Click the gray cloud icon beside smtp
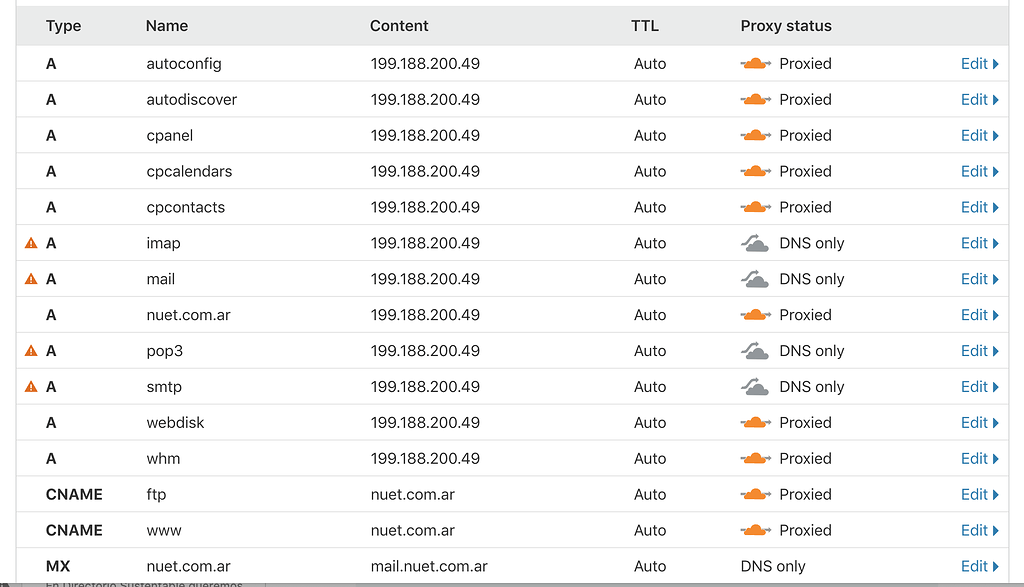Viewport: 1024px width, 587px height. [x=755, y=386]
